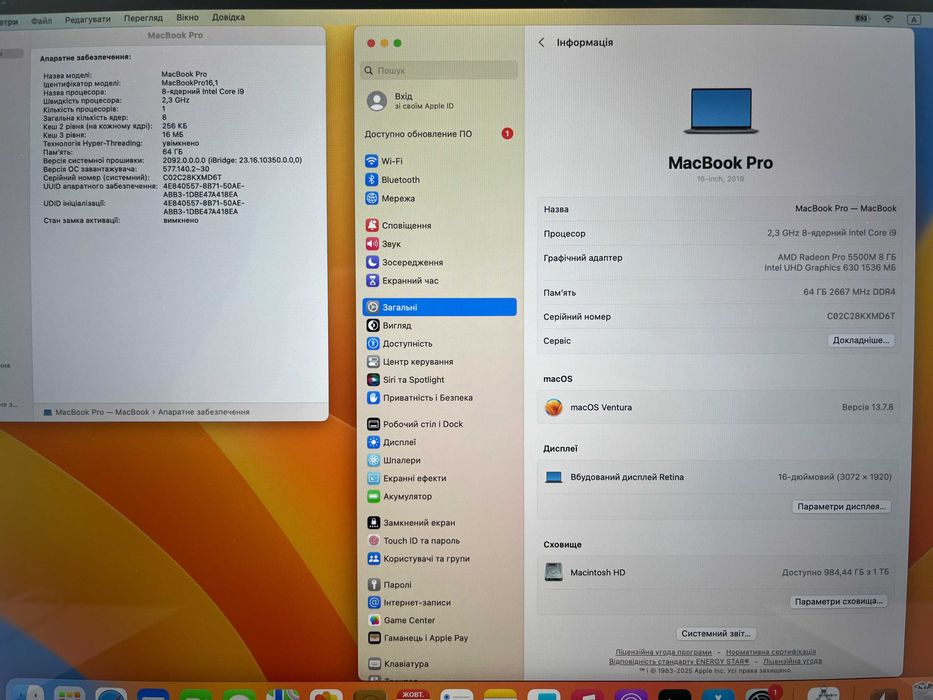Image resolution: width=933 pixels, height=700 pixels.
Task: Open Приватність і Безпека hand icon
Action: [373, 398]
